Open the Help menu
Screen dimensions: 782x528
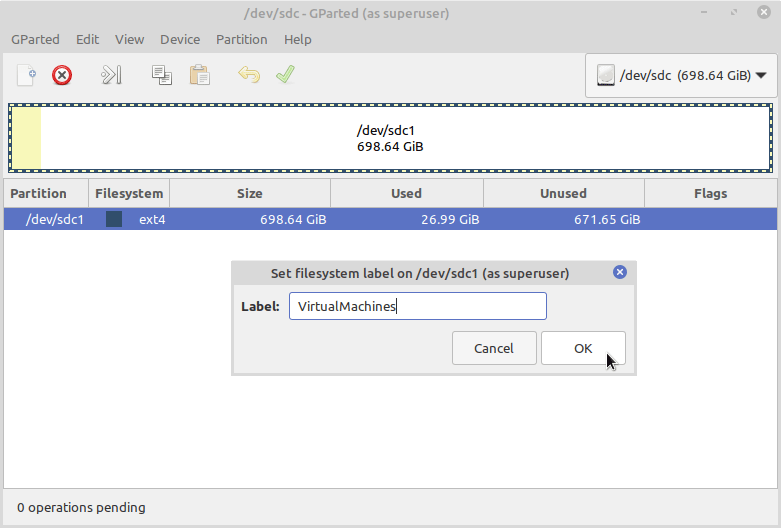tap(298, 39)
